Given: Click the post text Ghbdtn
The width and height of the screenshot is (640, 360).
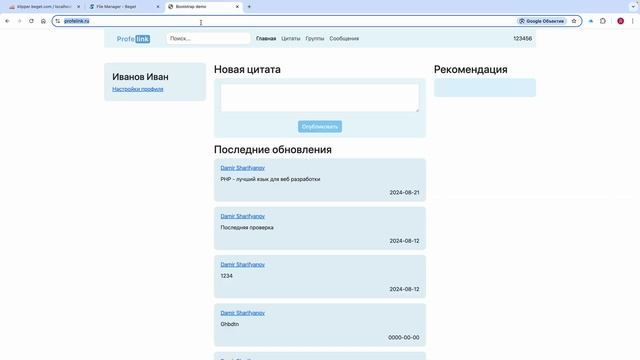Looking at the screenshot, I should click(230, 324).
